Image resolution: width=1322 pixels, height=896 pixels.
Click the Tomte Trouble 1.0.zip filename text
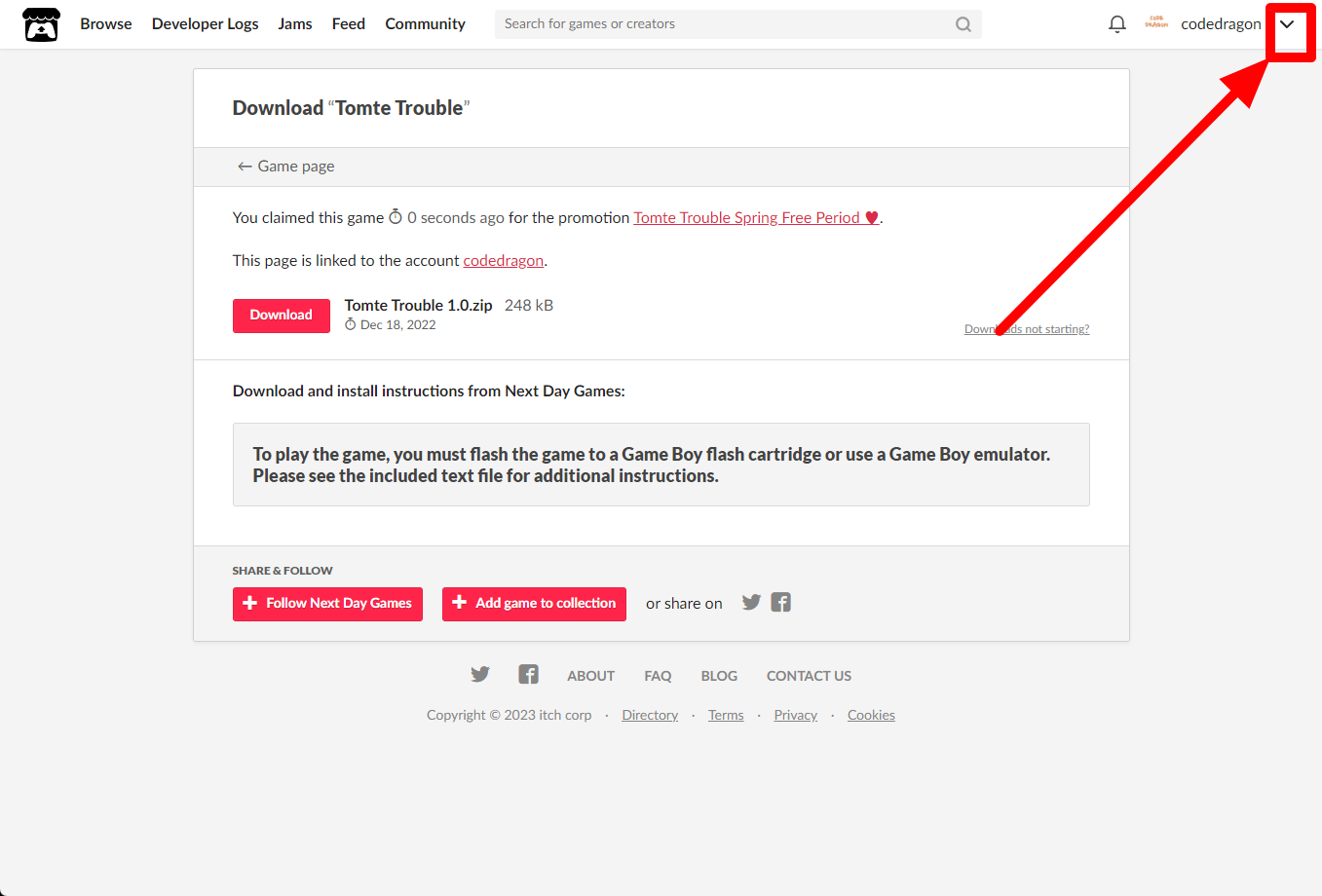click(419, 306)
